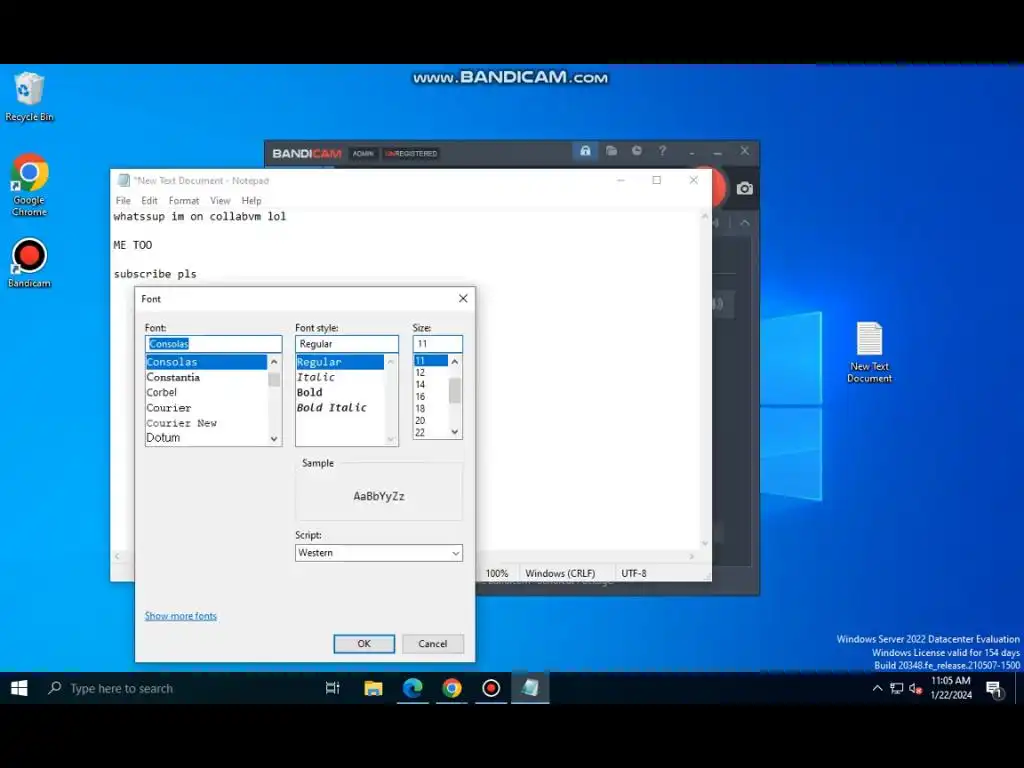Select Dotum in the font list

[x=206, y=438]
